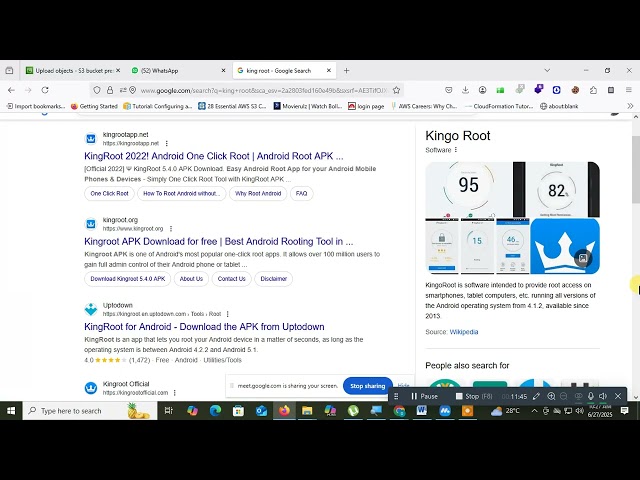Click the address bar URL field
Image resolution: width=640 pixels, height=480 pixels.
pyautogui.click(x=263, y=90)
